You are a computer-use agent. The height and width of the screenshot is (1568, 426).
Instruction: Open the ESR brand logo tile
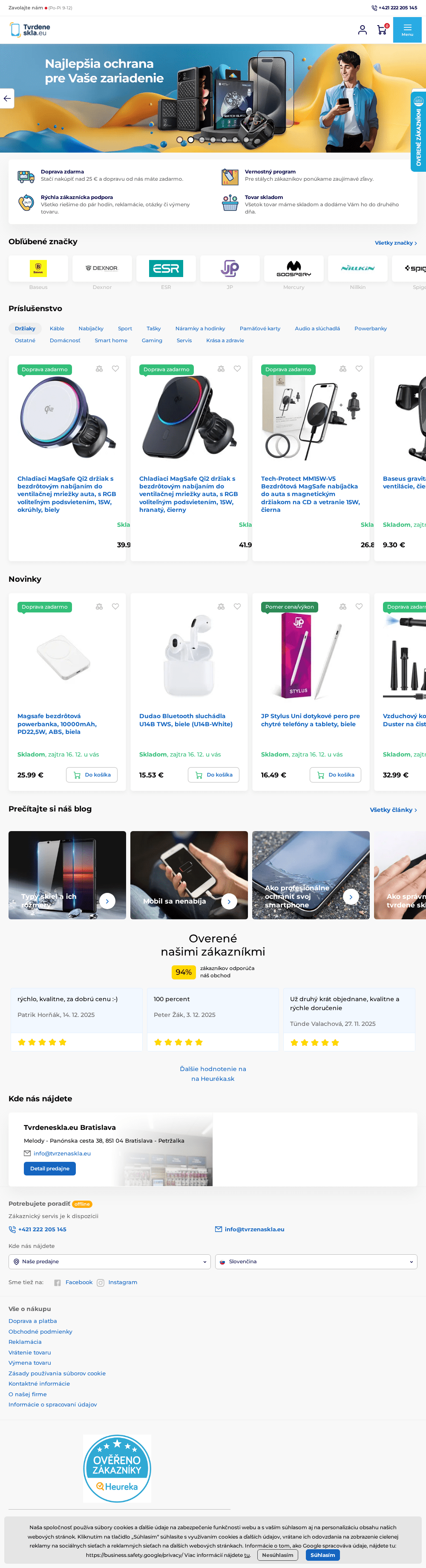[166, 269]
